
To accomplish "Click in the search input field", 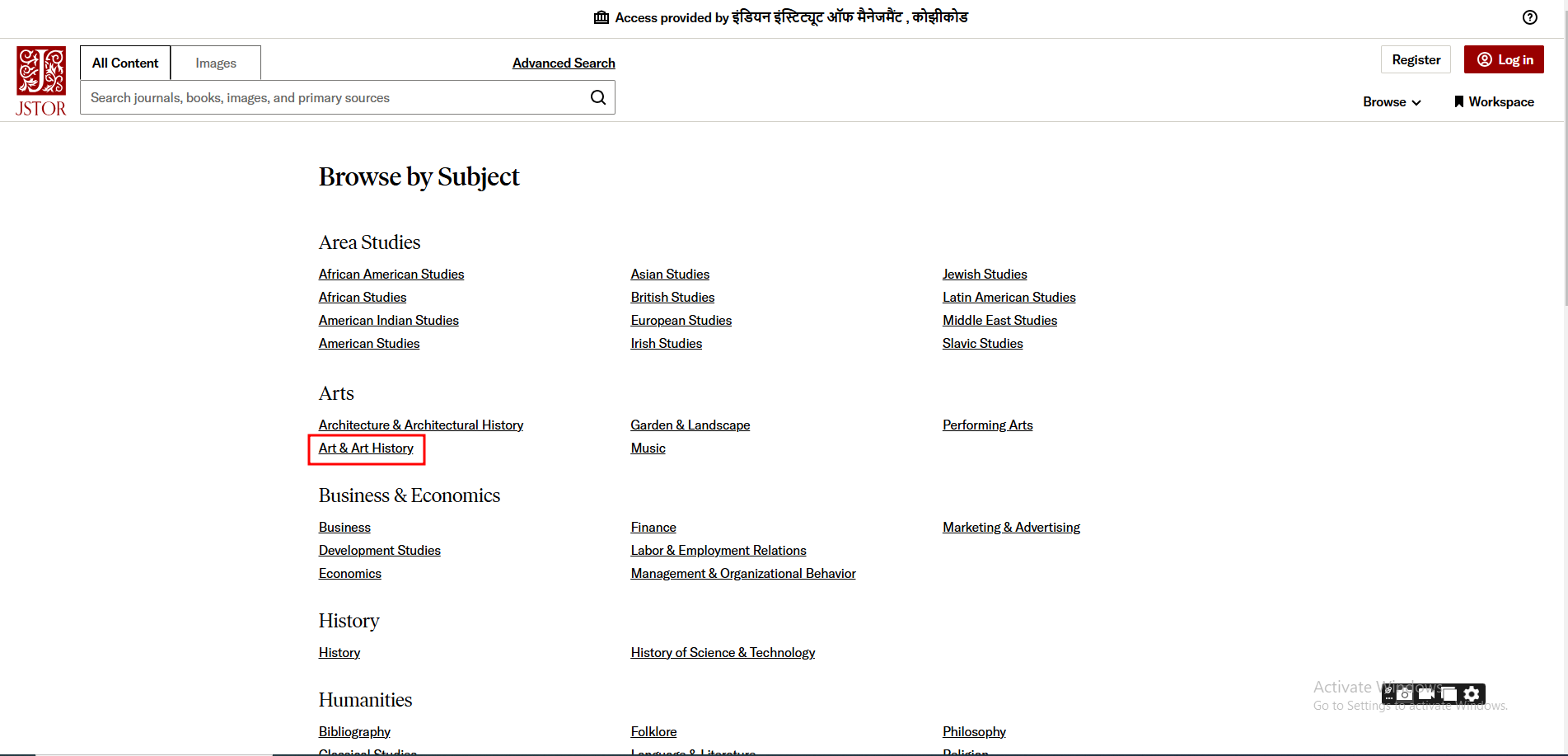I will click(330, 97).
